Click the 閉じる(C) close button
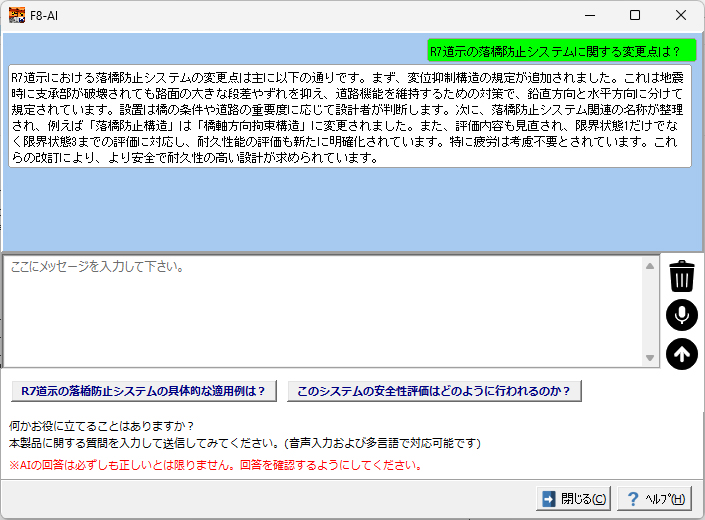This screenshot has height=520, width=705. [573, 499]
